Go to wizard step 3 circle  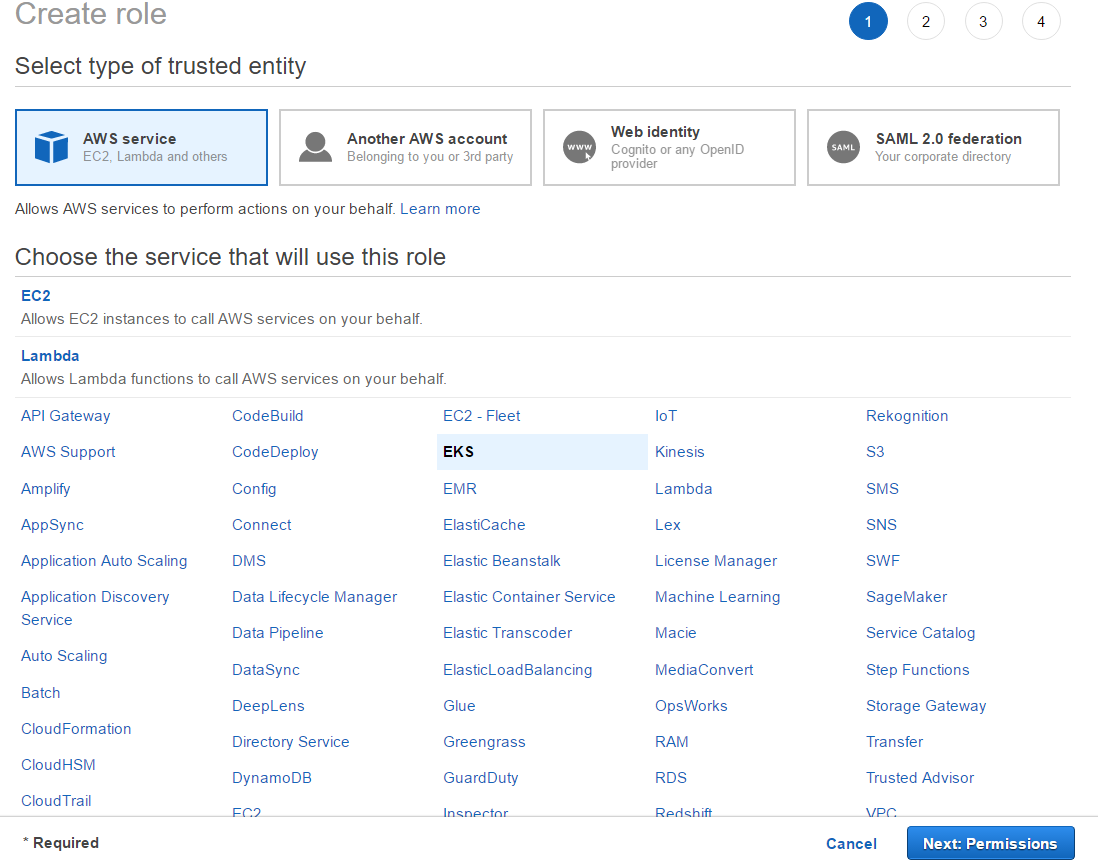[x=983, y=22]
